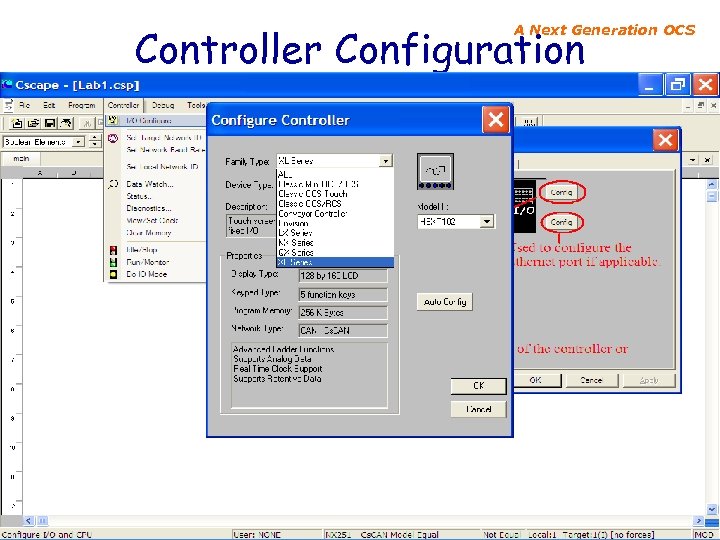Screen dimensions: 720x540
Task: Select Classic OCS Touch in list
Action: 335,194
